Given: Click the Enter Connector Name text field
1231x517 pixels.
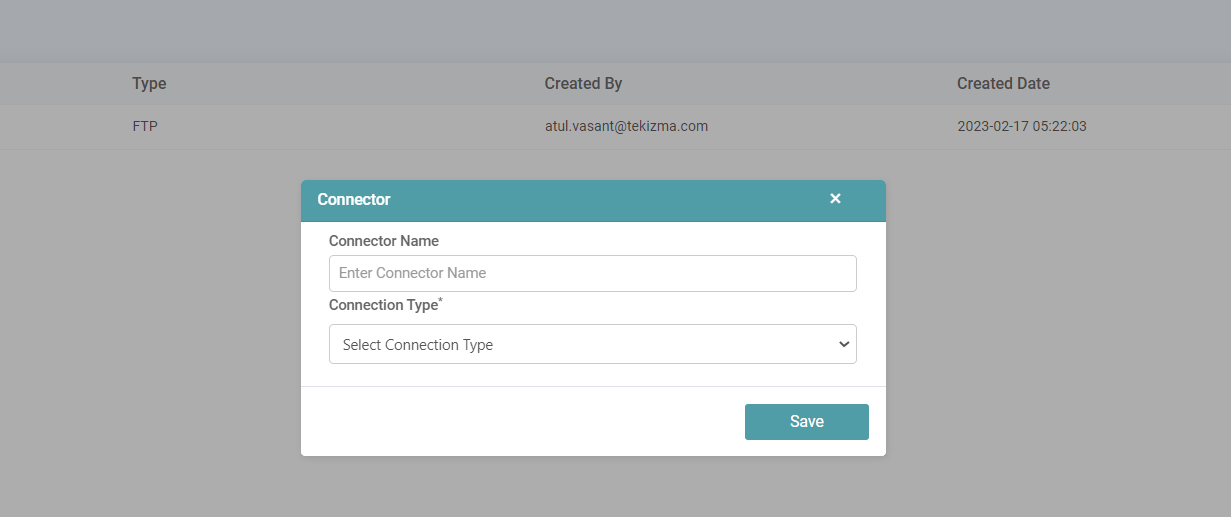Looking at the screenshot, I should tap(592, 273).
